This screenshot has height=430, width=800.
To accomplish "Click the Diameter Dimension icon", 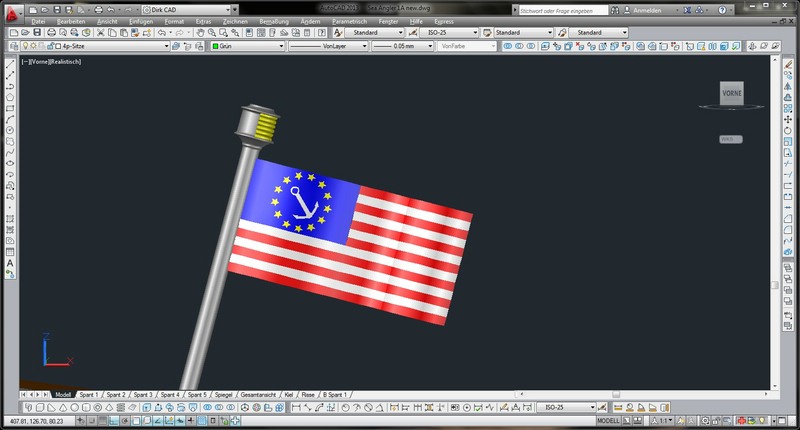I will click(x=368, y=408).
